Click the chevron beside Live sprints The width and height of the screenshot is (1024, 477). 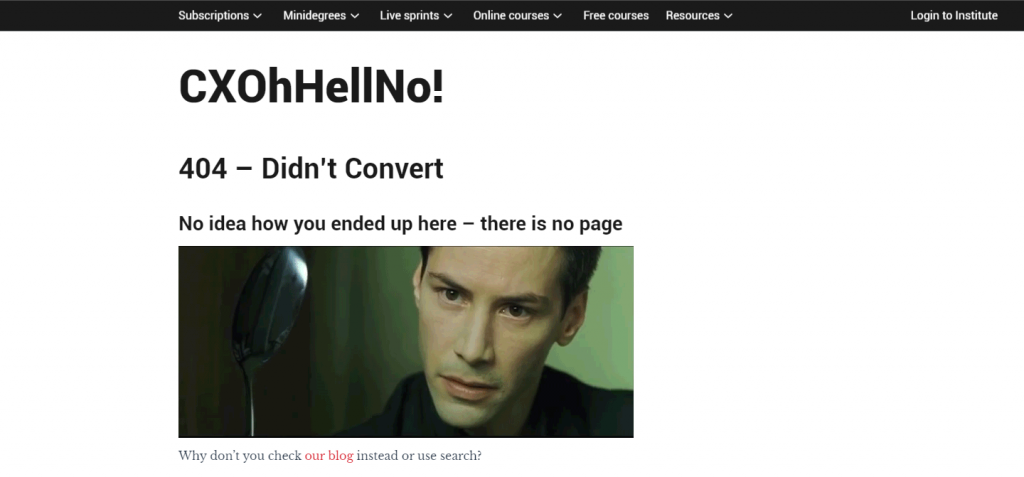448,16
